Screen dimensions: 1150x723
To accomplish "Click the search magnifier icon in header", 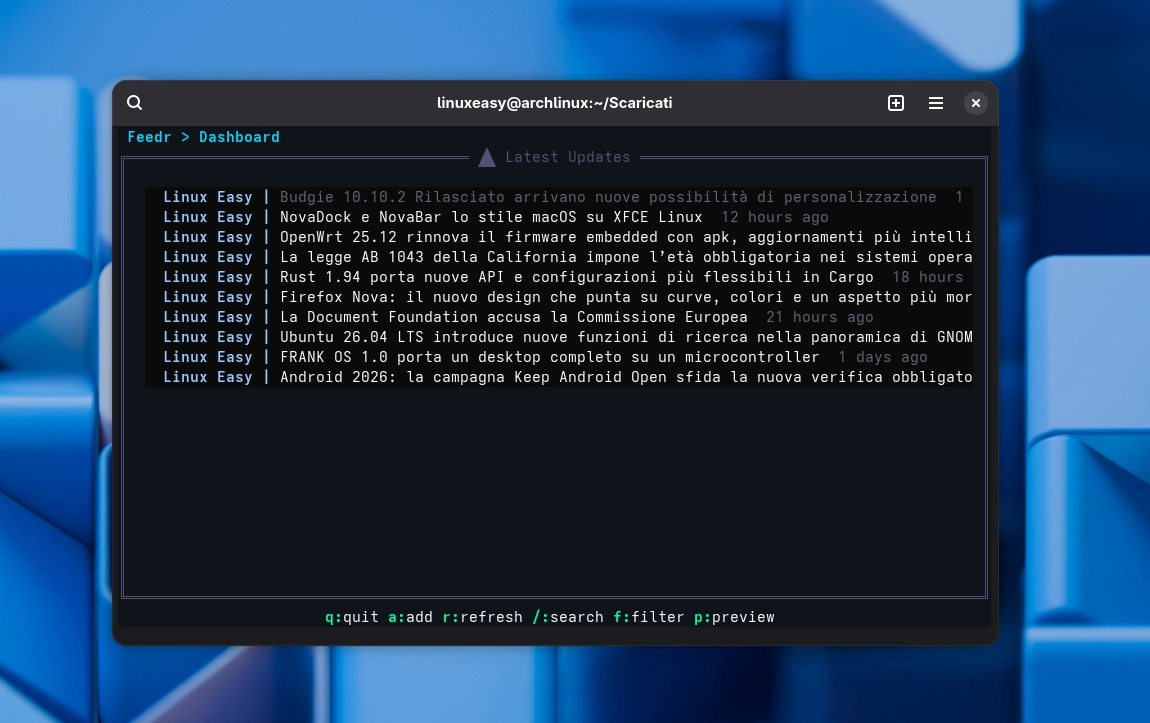I will pos(135,103).
